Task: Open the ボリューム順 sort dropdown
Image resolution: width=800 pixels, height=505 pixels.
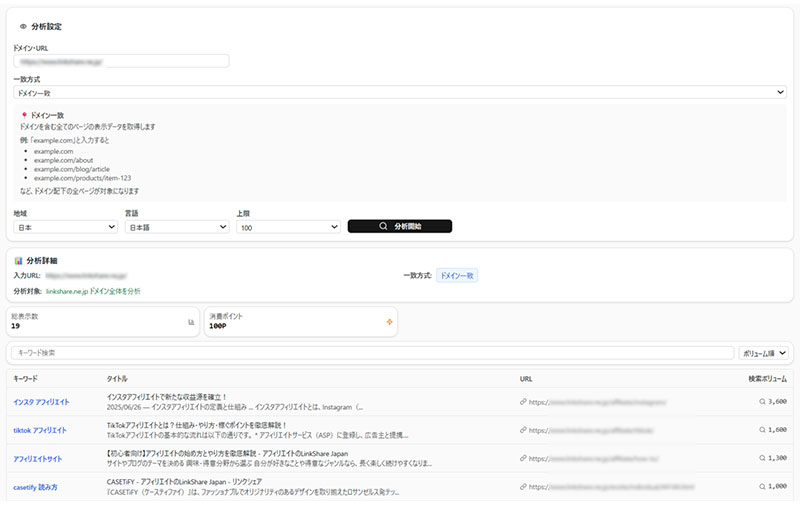Action: pyautogui.click(x=764, y=353)
